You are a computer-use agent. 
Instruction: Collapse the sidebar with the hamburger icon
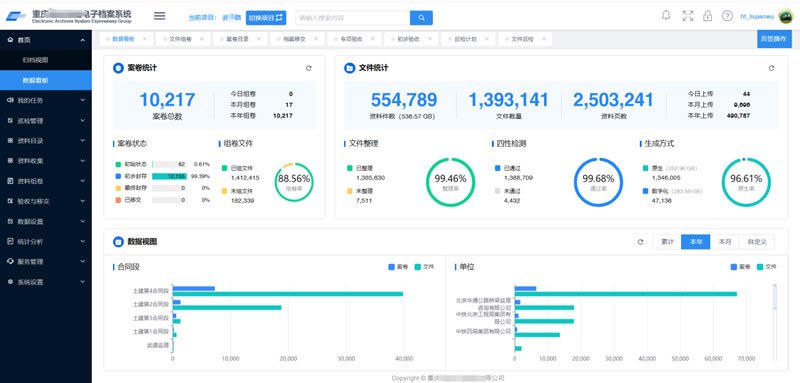coord(160,16)
